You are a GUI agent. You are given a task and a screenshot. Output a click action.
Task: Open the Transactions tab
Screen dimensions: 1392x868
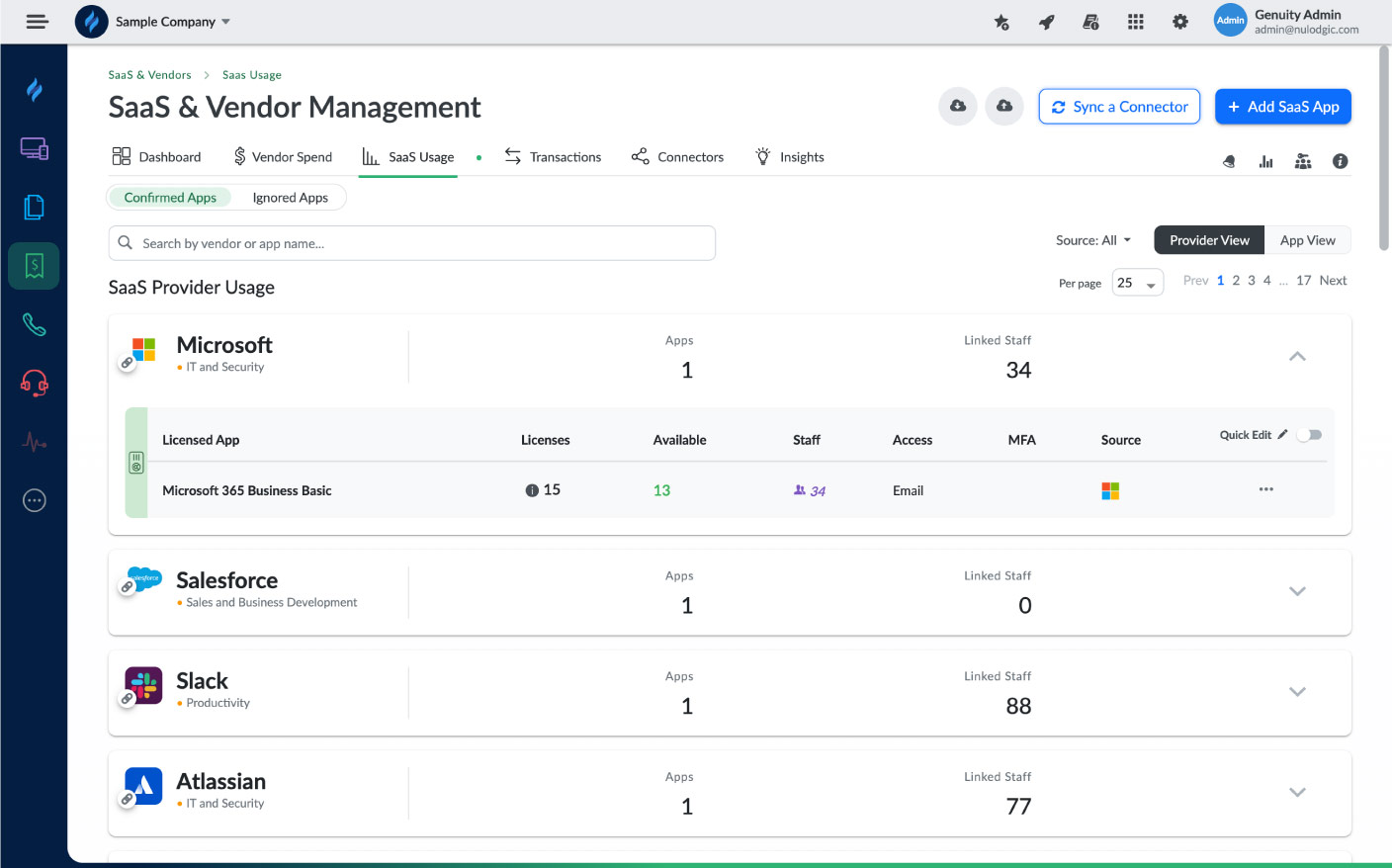pos(553,157)
